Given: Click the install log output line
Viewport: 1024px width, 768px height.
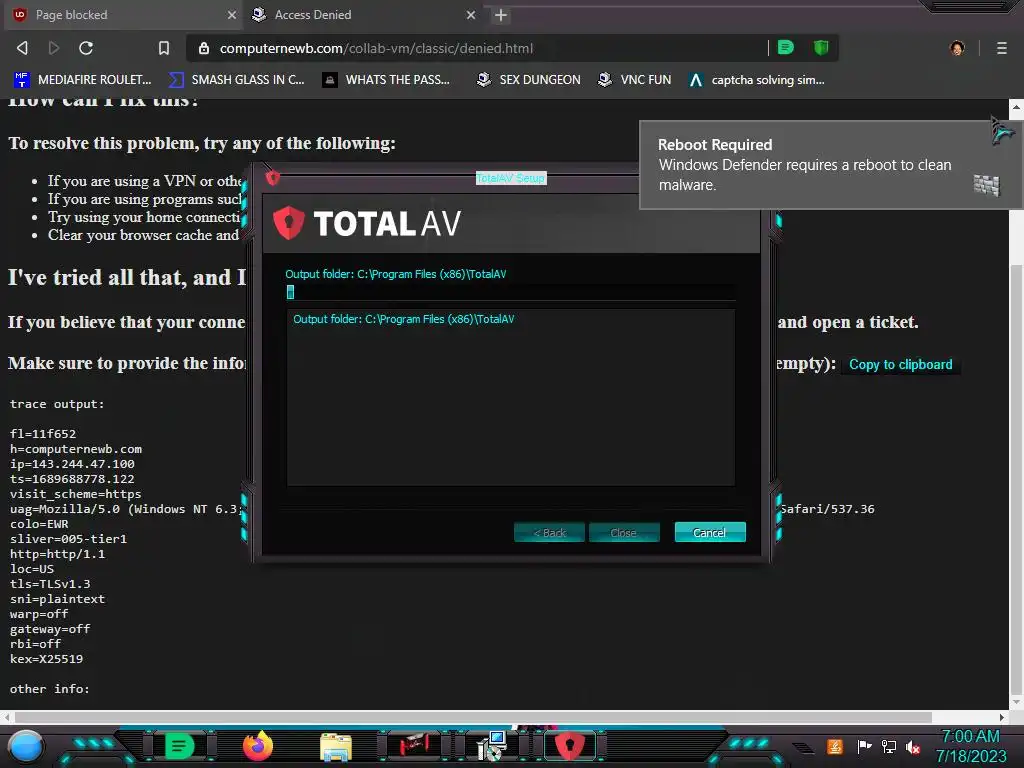Looking at the screenshot, I should (x=404, y=319).
